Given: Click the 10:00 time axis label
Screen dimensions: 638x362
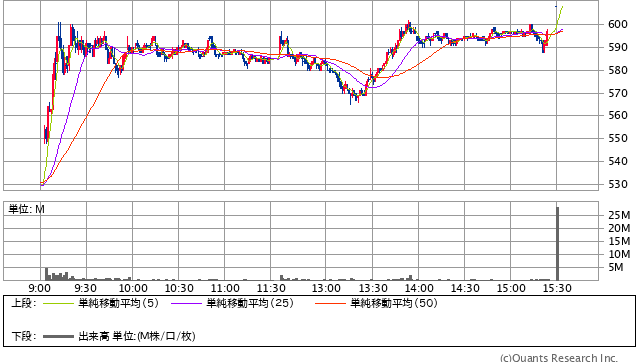Looking at the screenshot, I should point(133,288).
